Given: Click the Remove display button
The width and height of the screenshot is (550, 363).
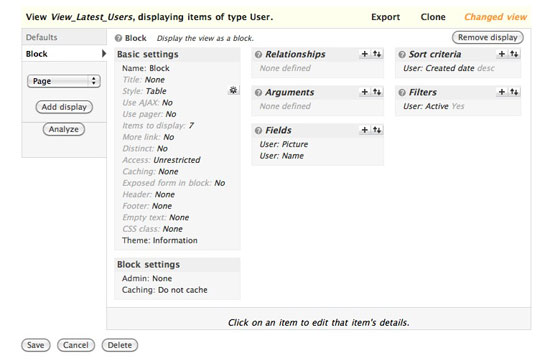Looking at the screenshot, I should point(488,37).
